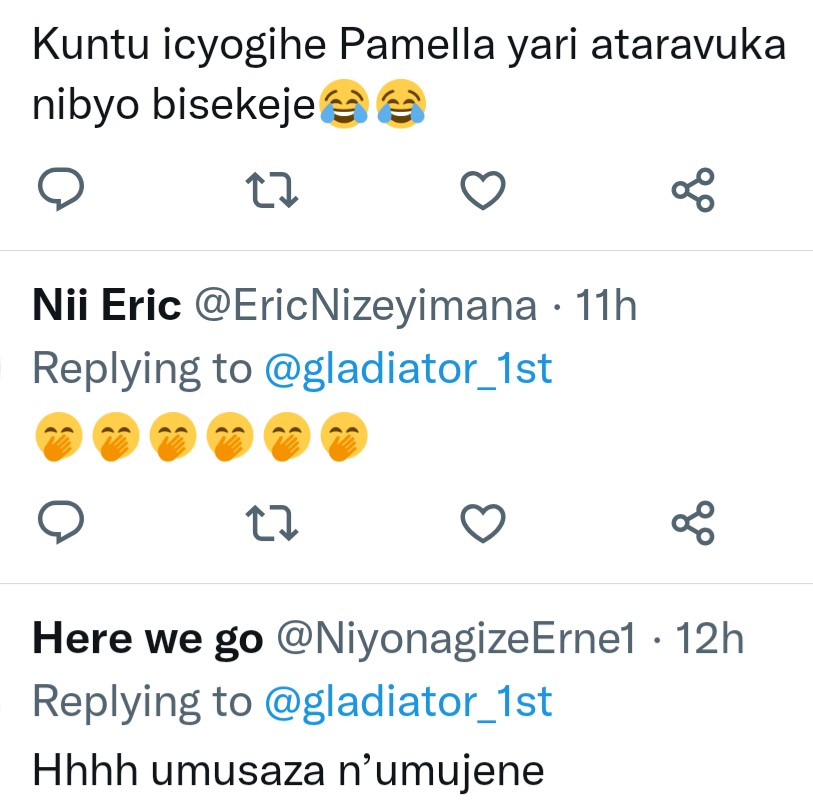Open the @EricNizeyimana handle
This screenshot has height=803, width=813.
click(363, 306)
